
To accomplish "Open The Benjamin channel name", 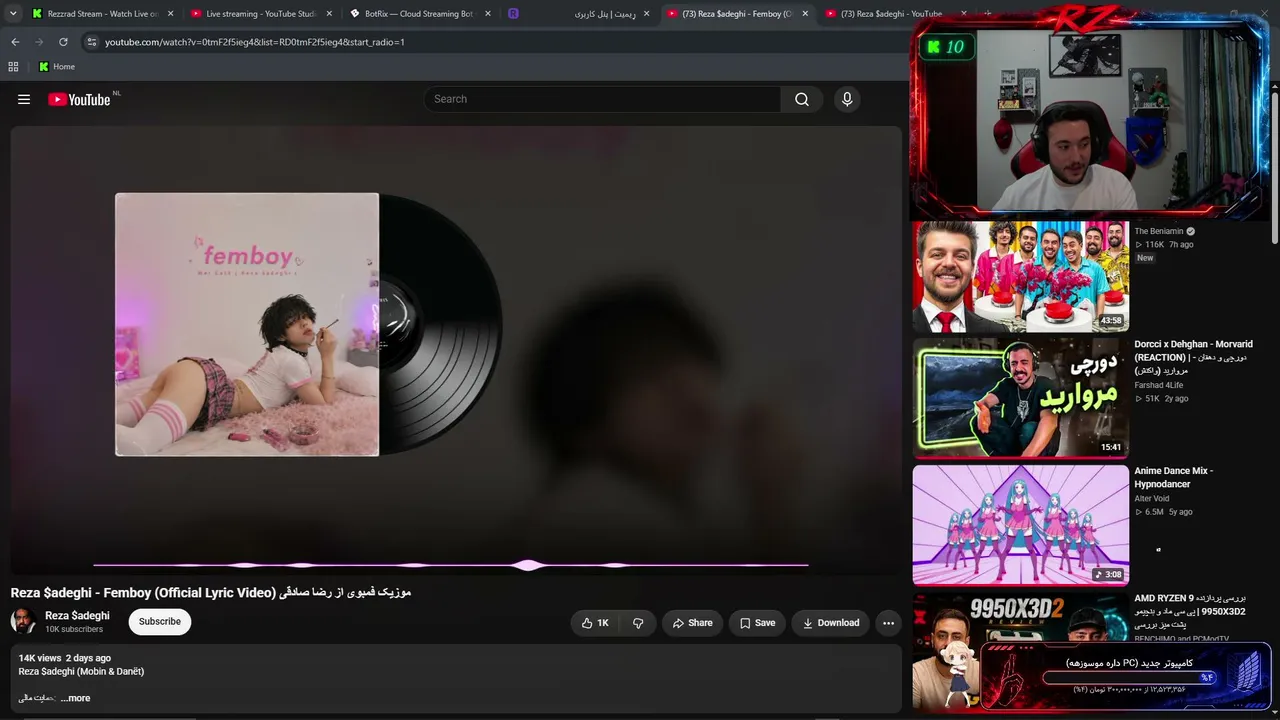I will (x=1158, y=231).
